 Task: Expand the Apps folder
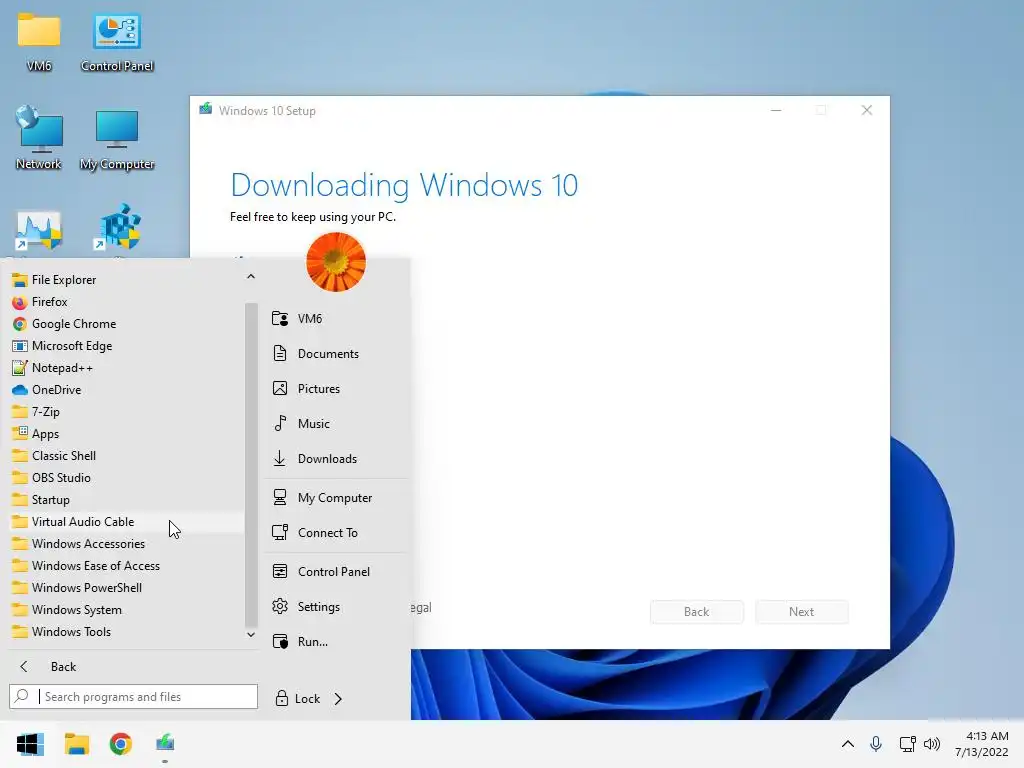click(127, 434)
